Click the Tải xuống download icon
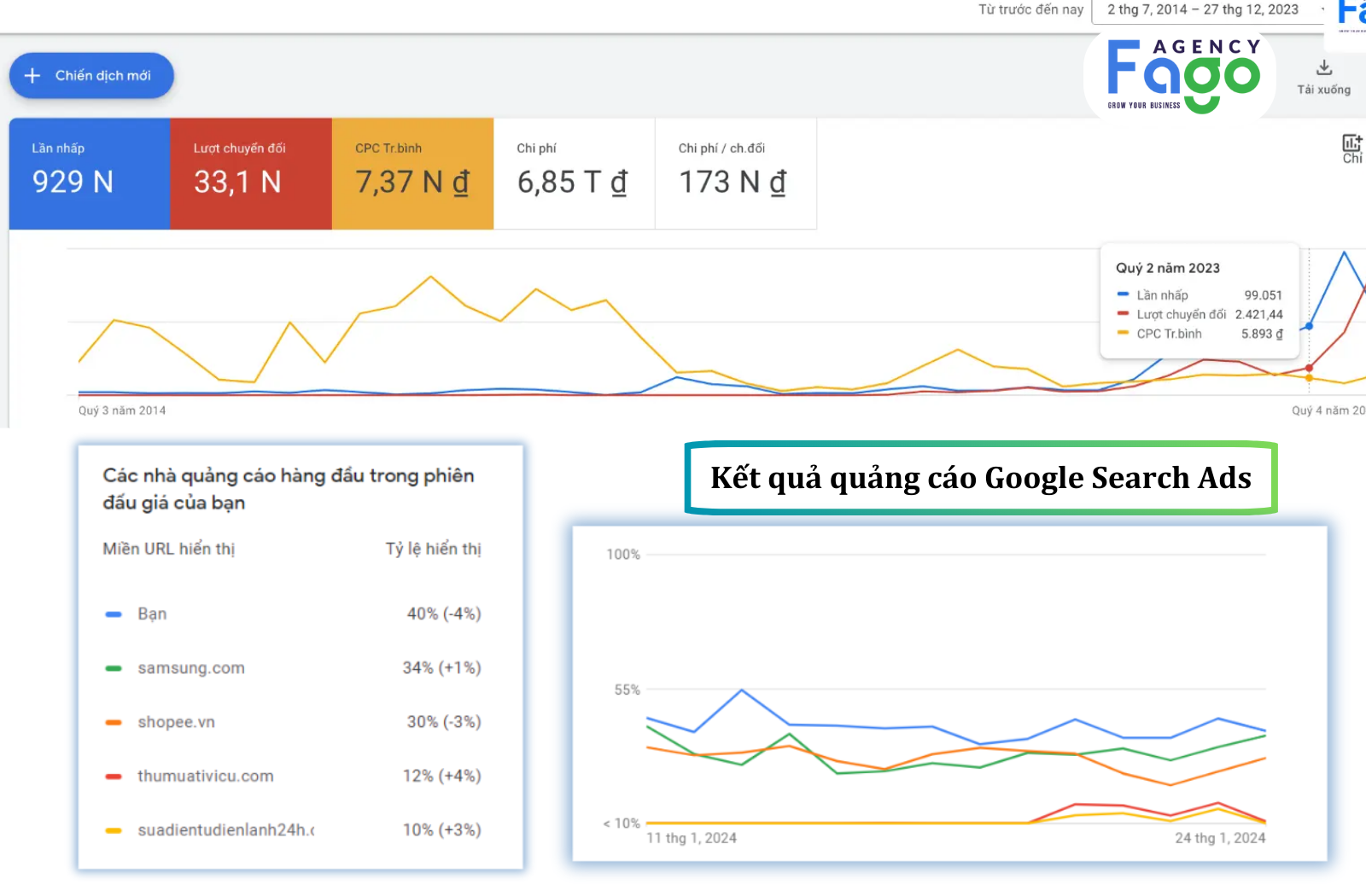Screen dimensions: 1366x896 [1323, 68]
